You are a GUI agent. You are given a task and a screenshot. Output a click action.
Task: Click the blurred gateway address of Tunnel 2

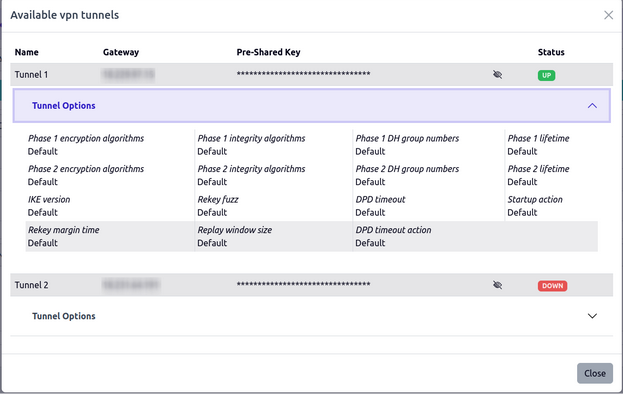131,285
